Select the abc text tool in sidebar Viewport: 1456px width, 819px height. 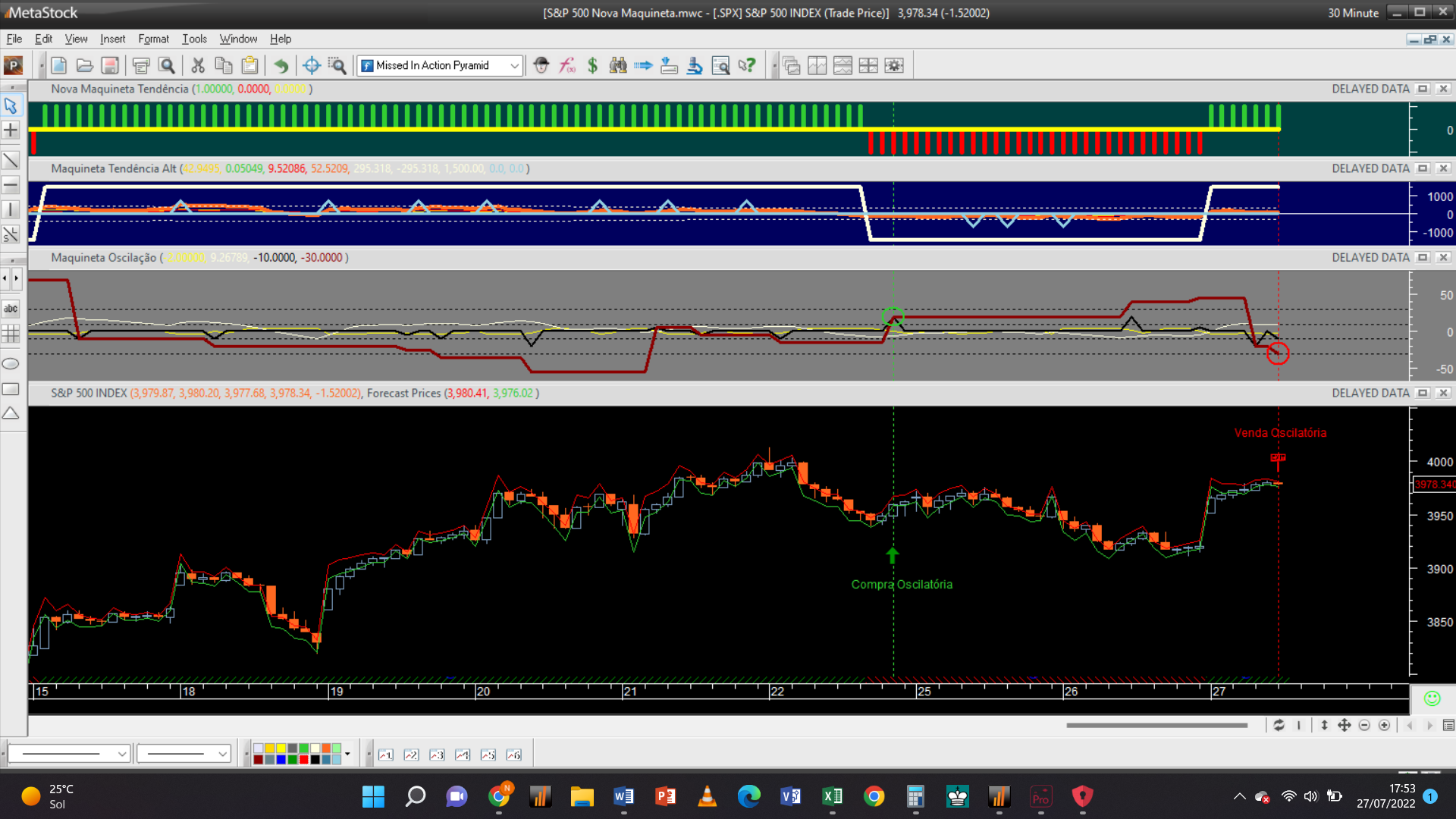pos(11,309)
